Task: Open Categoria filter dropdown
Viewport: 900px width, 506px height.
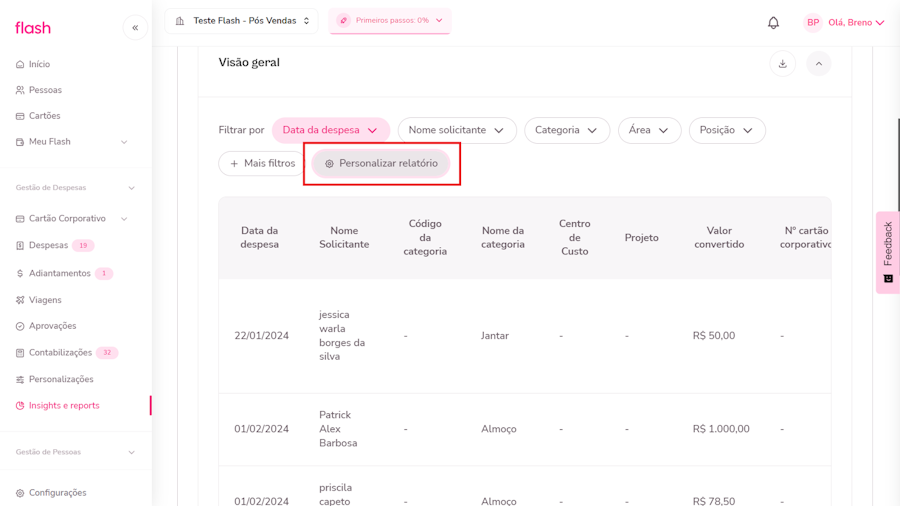Action: [x=567, y=130]
